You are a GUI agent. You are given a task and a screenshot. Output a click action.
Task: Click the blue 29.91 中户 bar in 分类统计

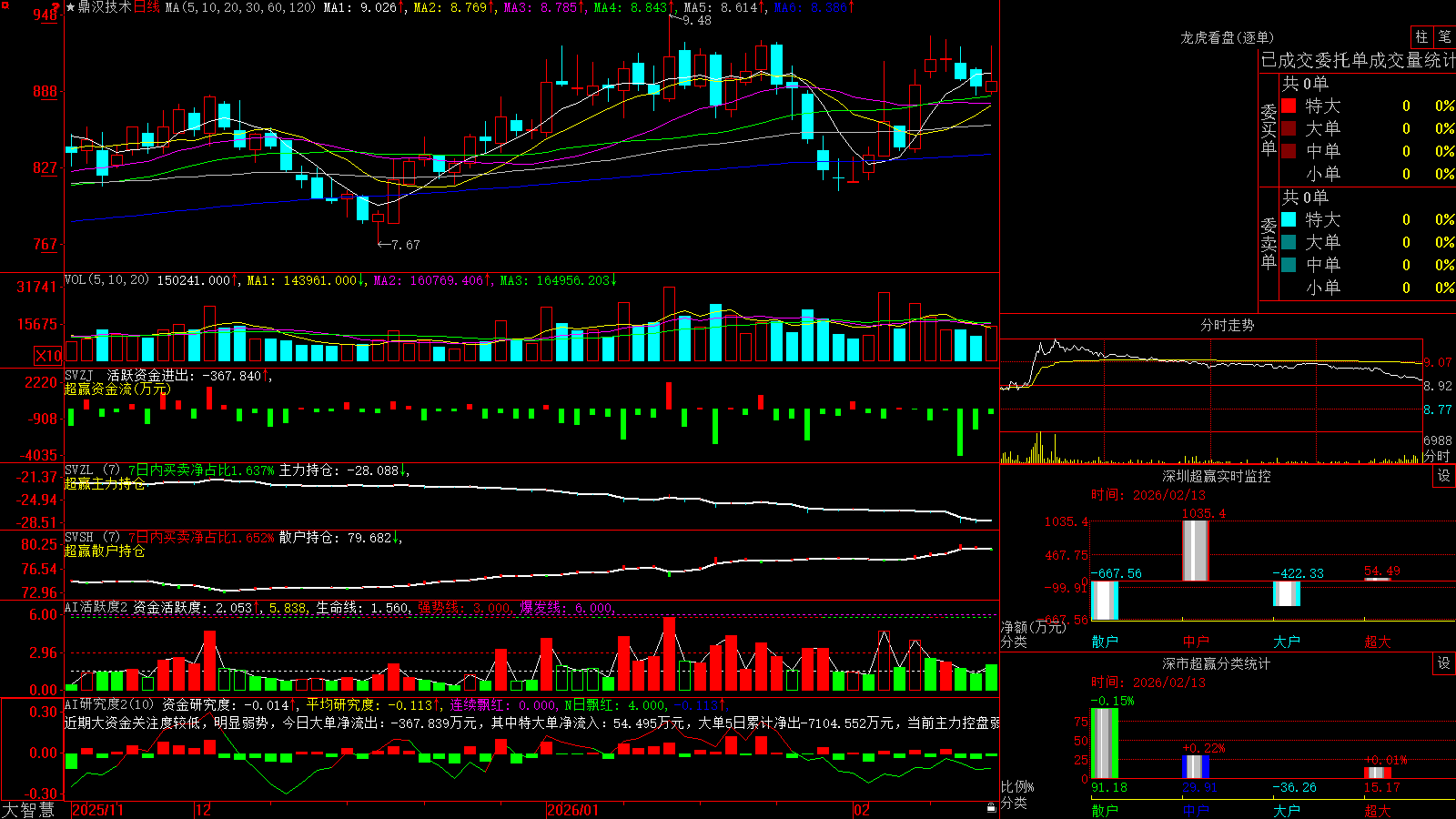[x=1196, y=767]
